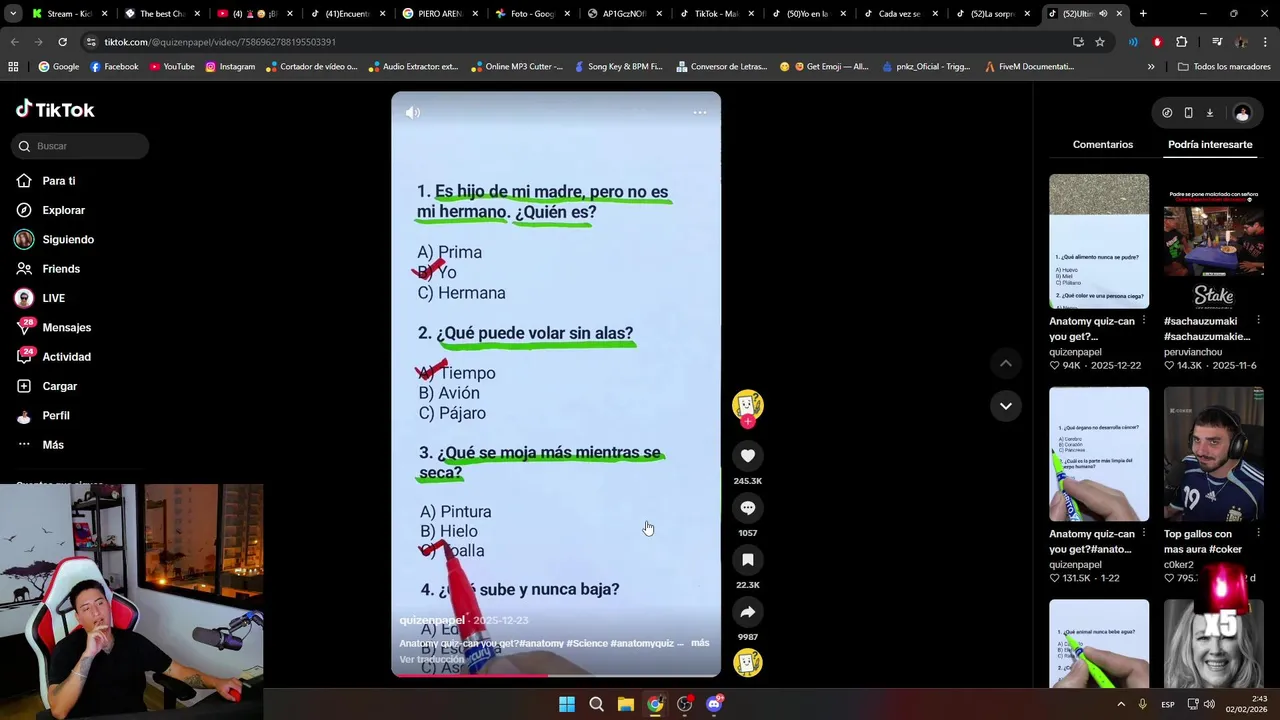Screen dimensions: 1280x720
Task: Open the YouTube bookmark
Action: (172, 67)
